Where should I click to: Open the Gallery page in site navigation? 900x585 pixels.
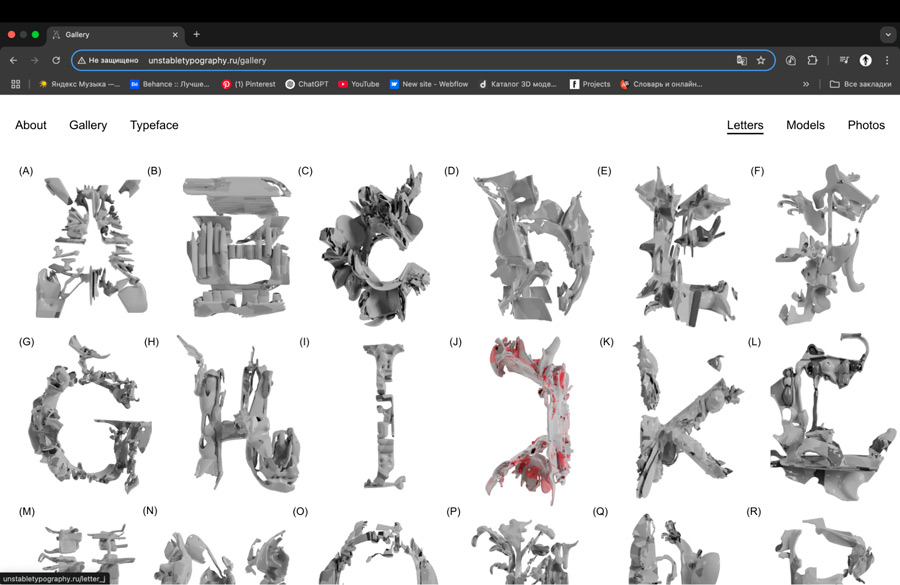(88, 125)
